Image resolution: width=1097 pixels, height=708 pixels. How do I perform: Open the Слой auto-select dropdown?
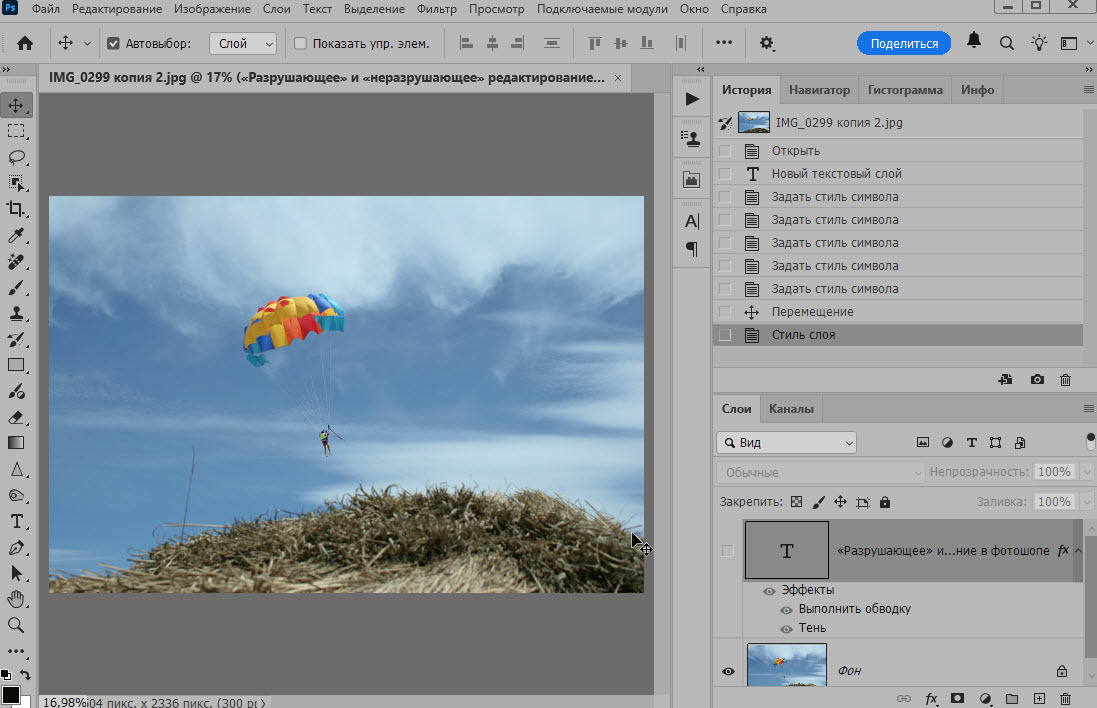242,44
